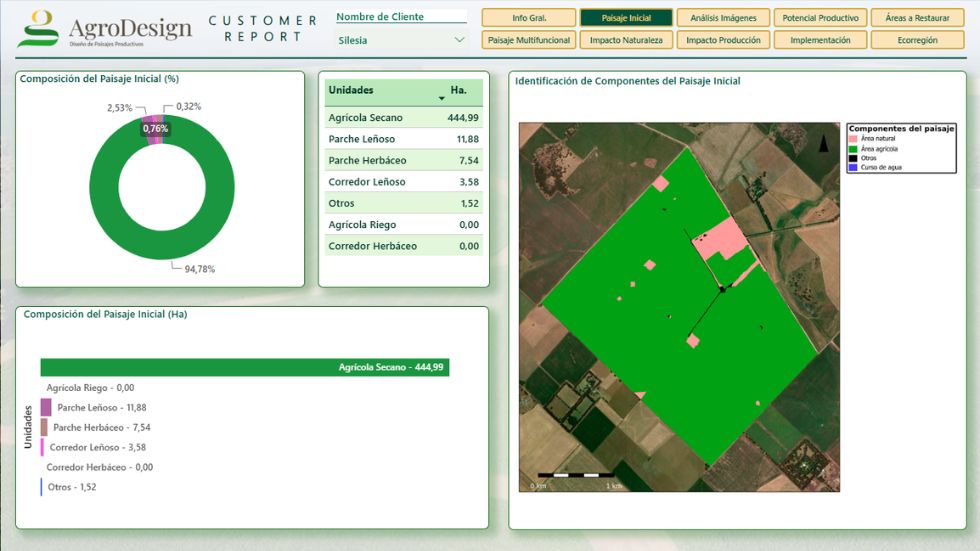Open the Ecorregión page
The image size is (980, 551).
917,40
